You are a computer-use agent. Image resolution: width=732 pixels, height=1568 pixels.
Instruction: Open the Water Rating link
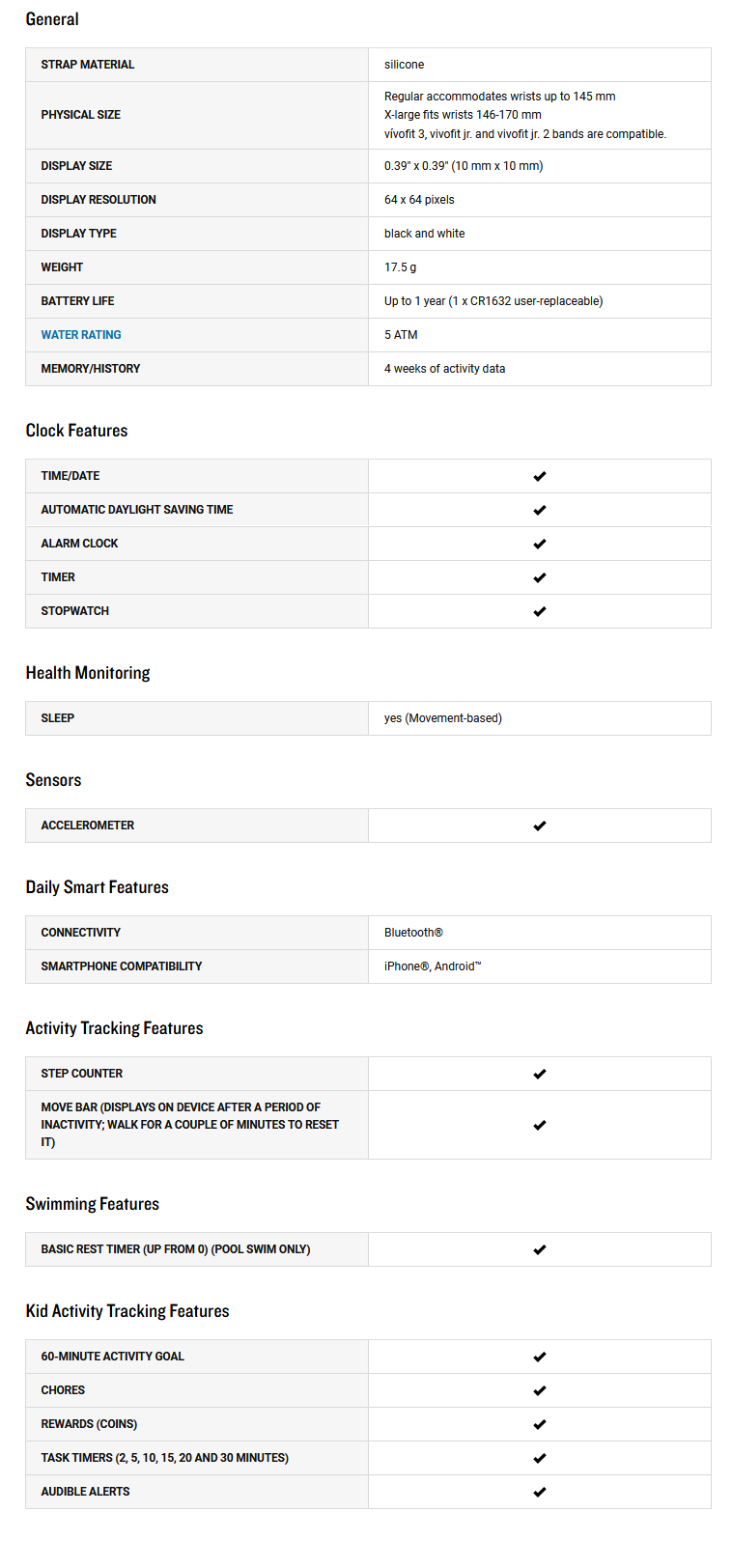click(x=81, y=335)
